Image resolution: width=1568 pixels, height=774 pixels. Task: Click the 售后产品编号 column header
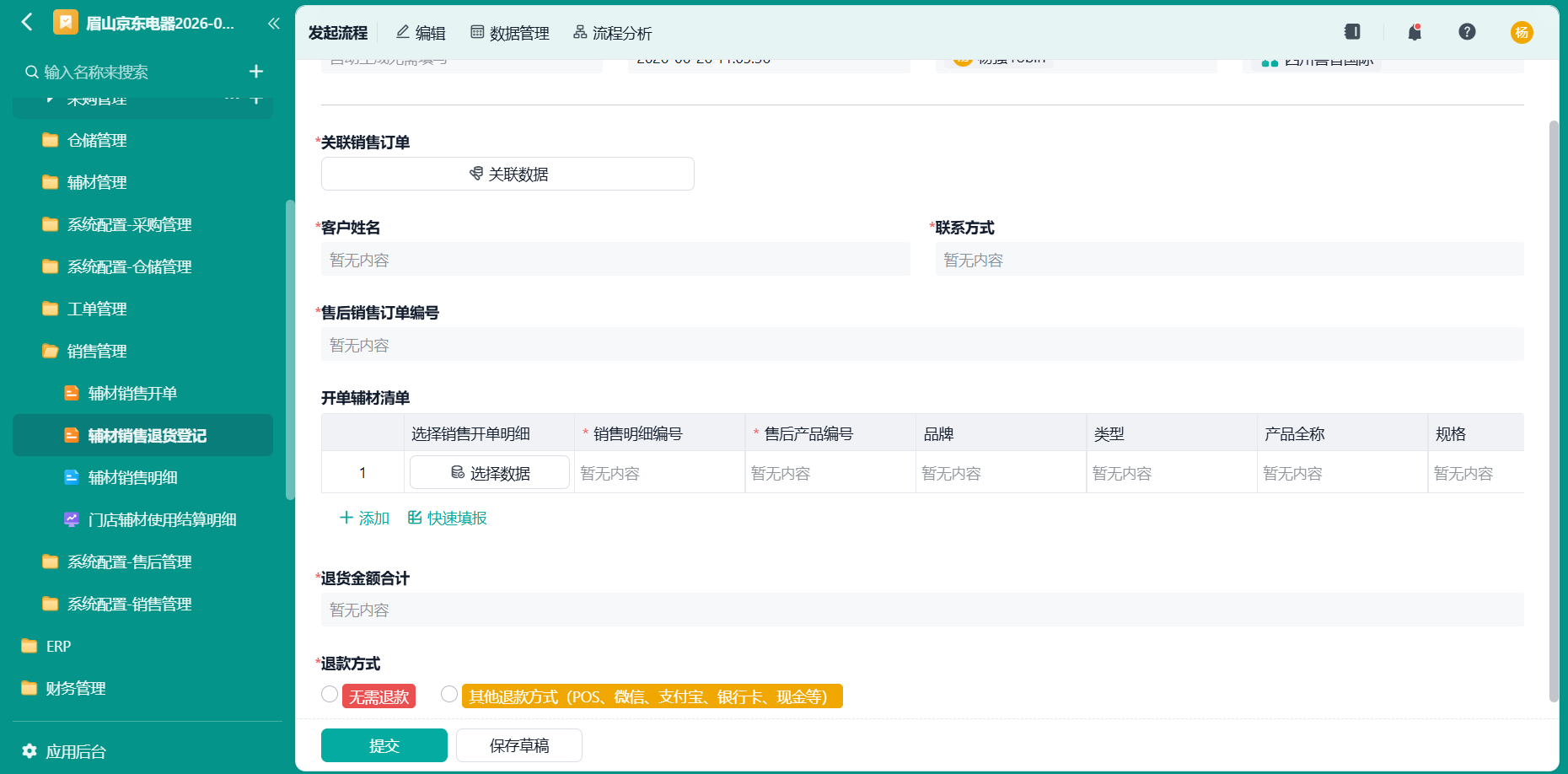(830, 433)
